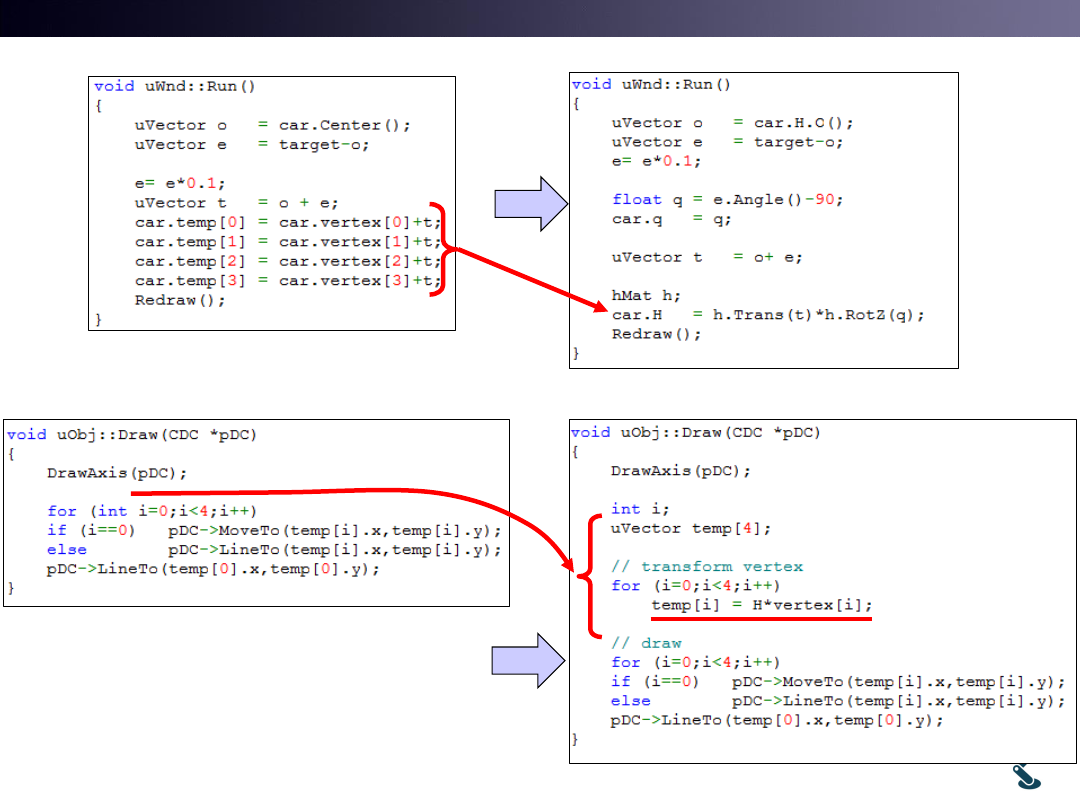Click the dark gradient title bar
1080x810 pixels.
point(540,18)
